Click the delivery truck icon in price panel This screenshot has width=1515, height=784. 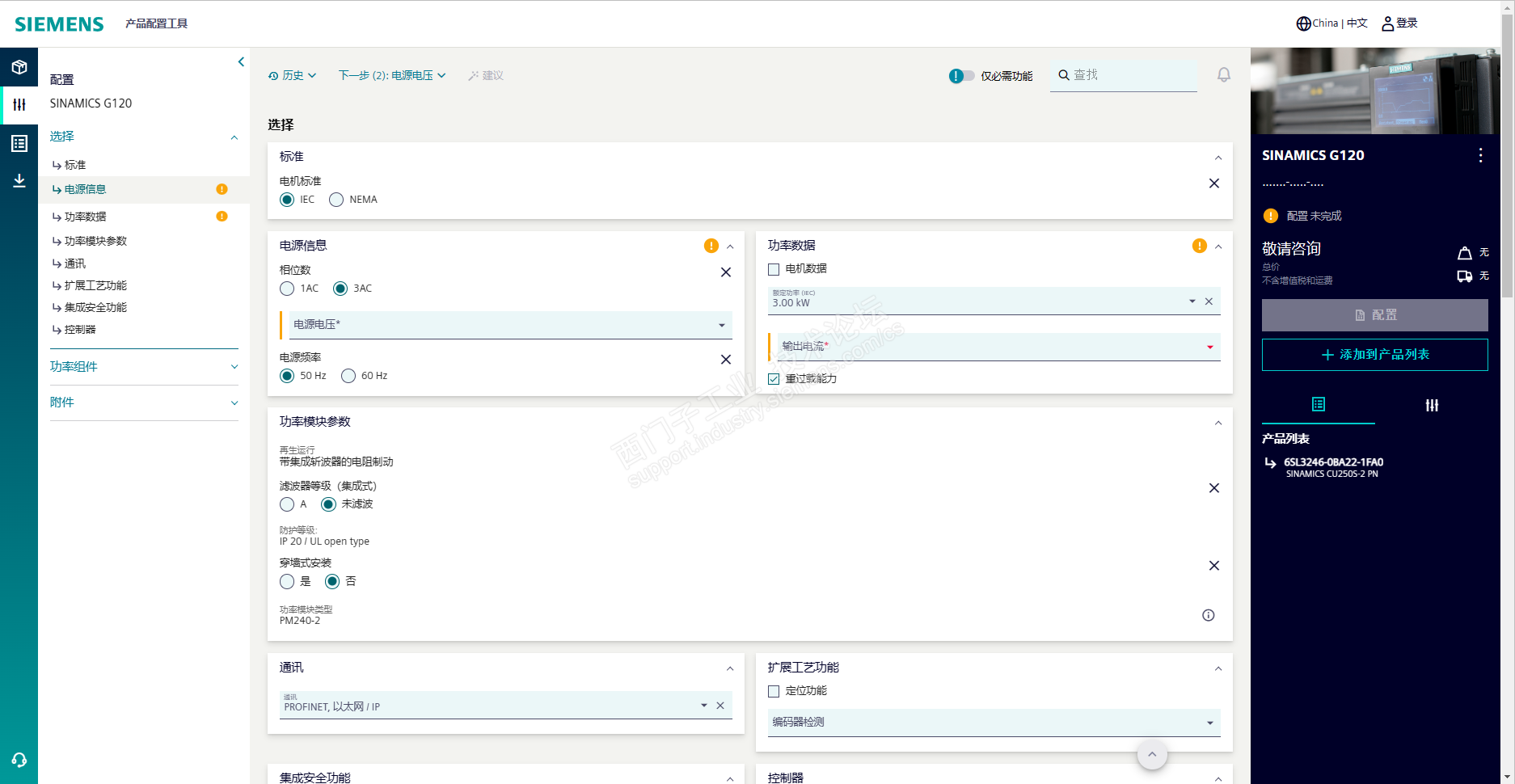point(1464,276)
